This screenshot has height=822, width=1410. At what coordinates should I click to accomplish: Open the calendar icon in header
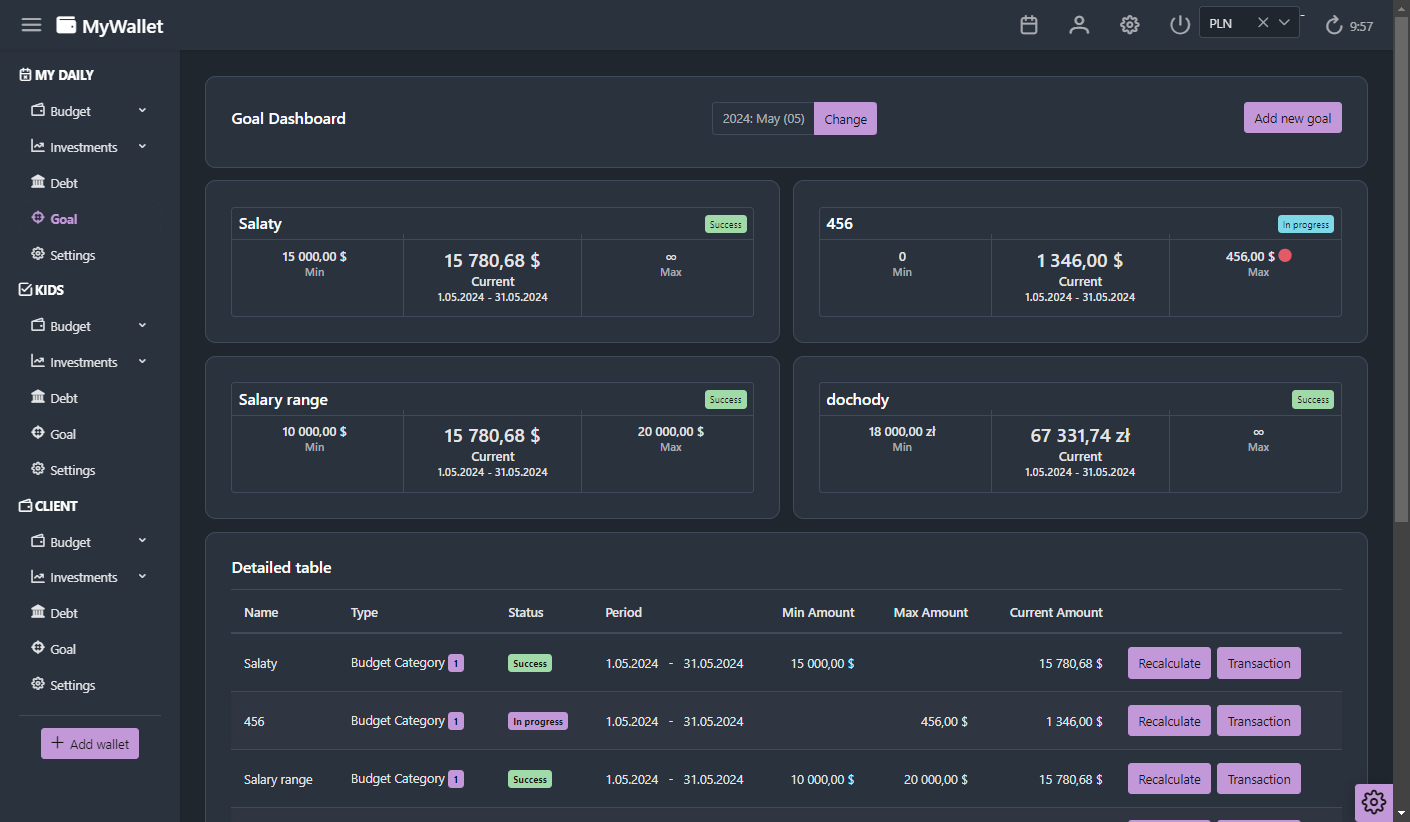point(1029,25)
